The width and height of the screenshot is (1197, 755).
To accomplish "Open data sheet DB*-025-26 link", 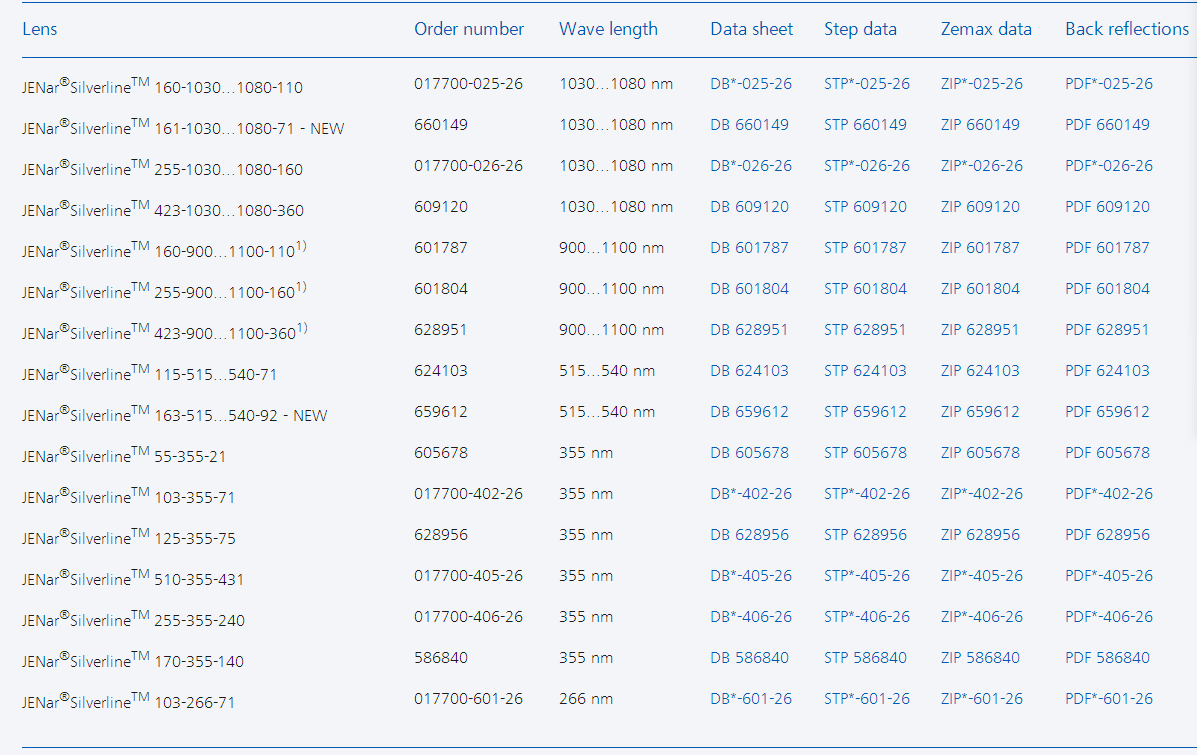I will tap(750, 84).
